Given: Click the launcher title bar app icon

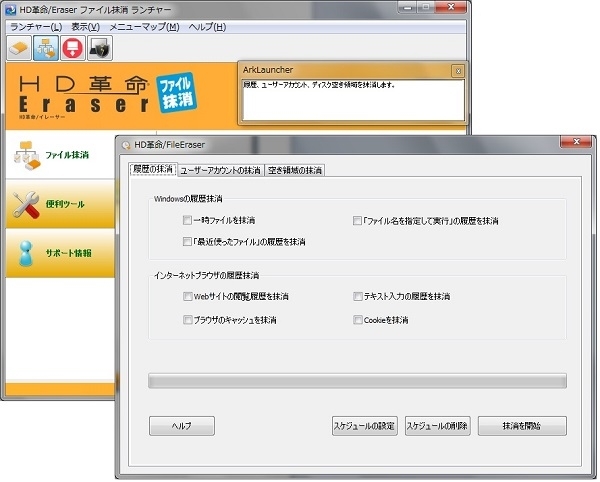Looking at the screenshot, I should click(x=11, y=10).
